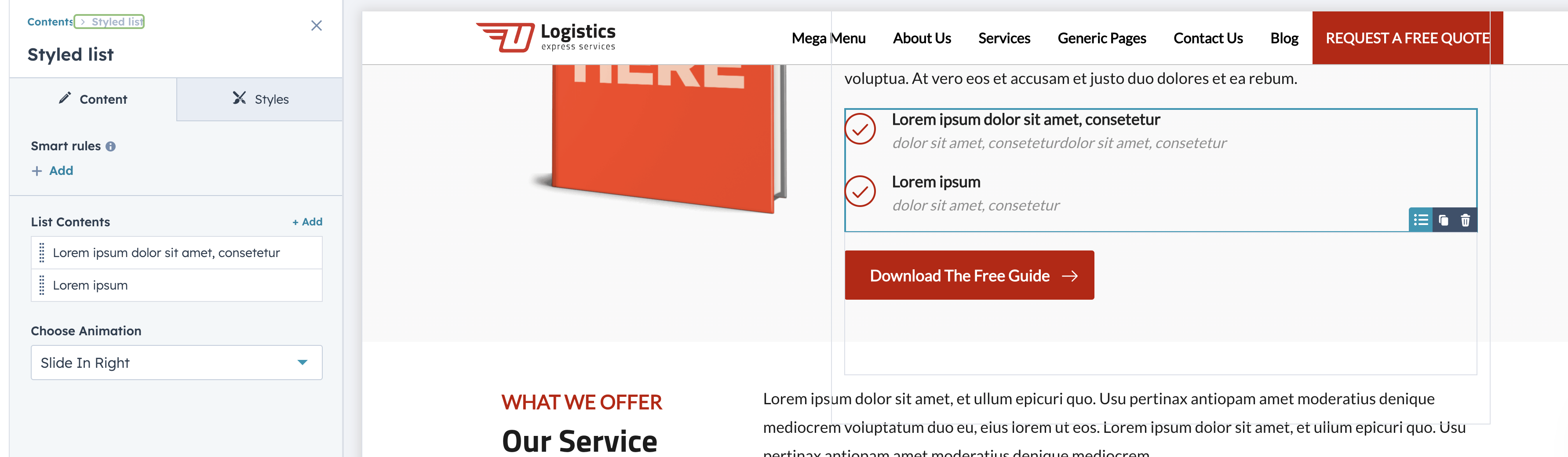Click Download The Free Guide button
Screen dimensions: 1568x457
(969, 276)
